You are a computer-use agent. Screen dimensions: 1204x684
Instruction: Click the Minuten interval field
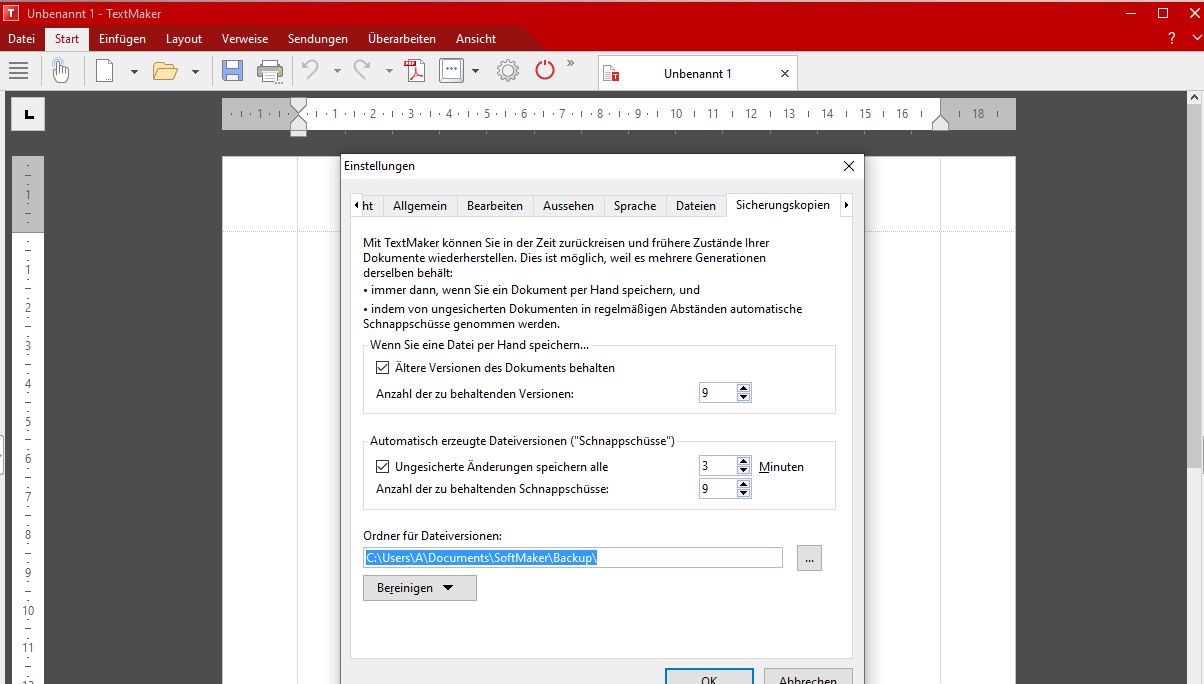717,466
